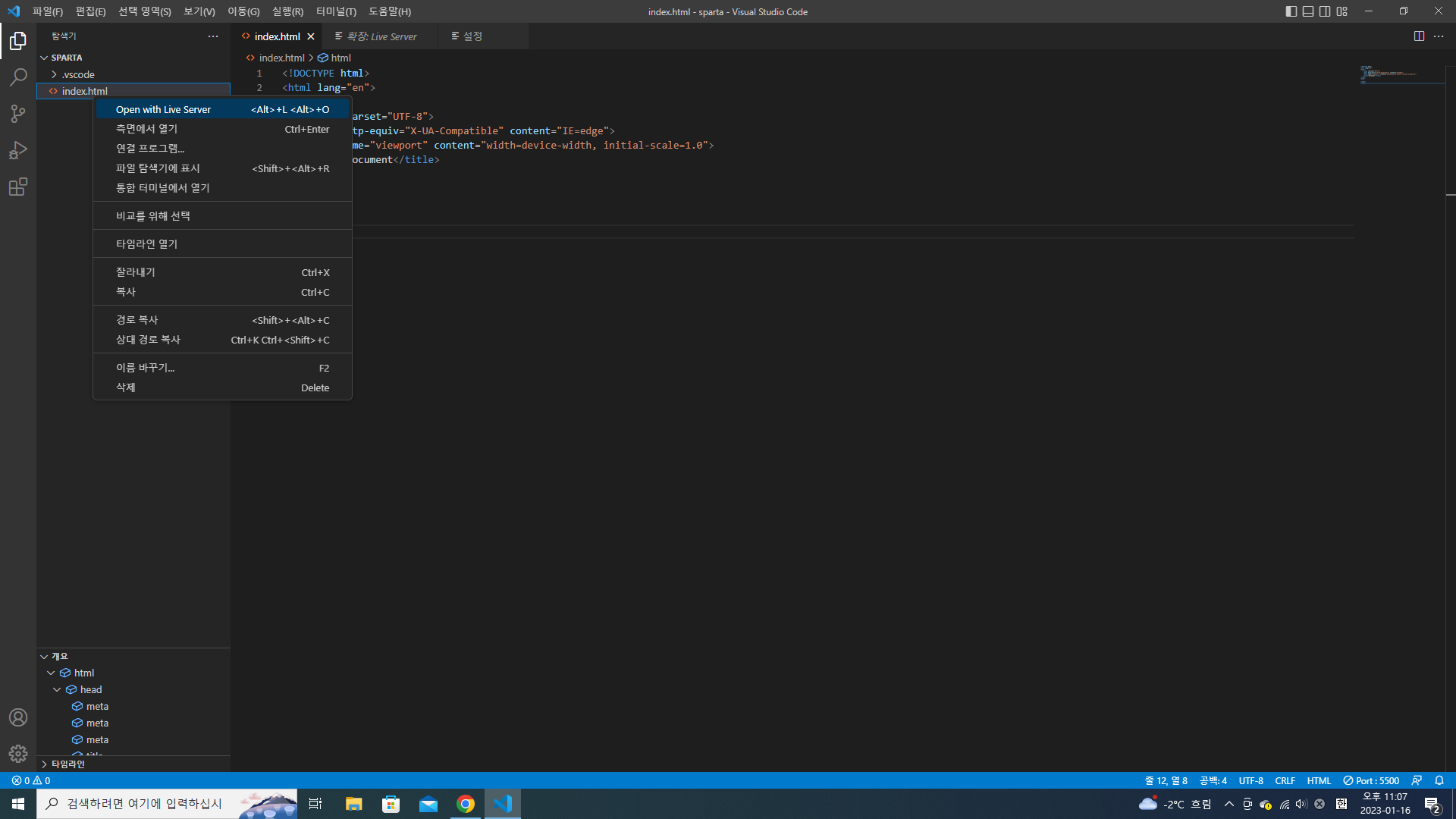Choose 측면에서 열기 from context menu
The image size is (1456, 819).
[222, 129]
